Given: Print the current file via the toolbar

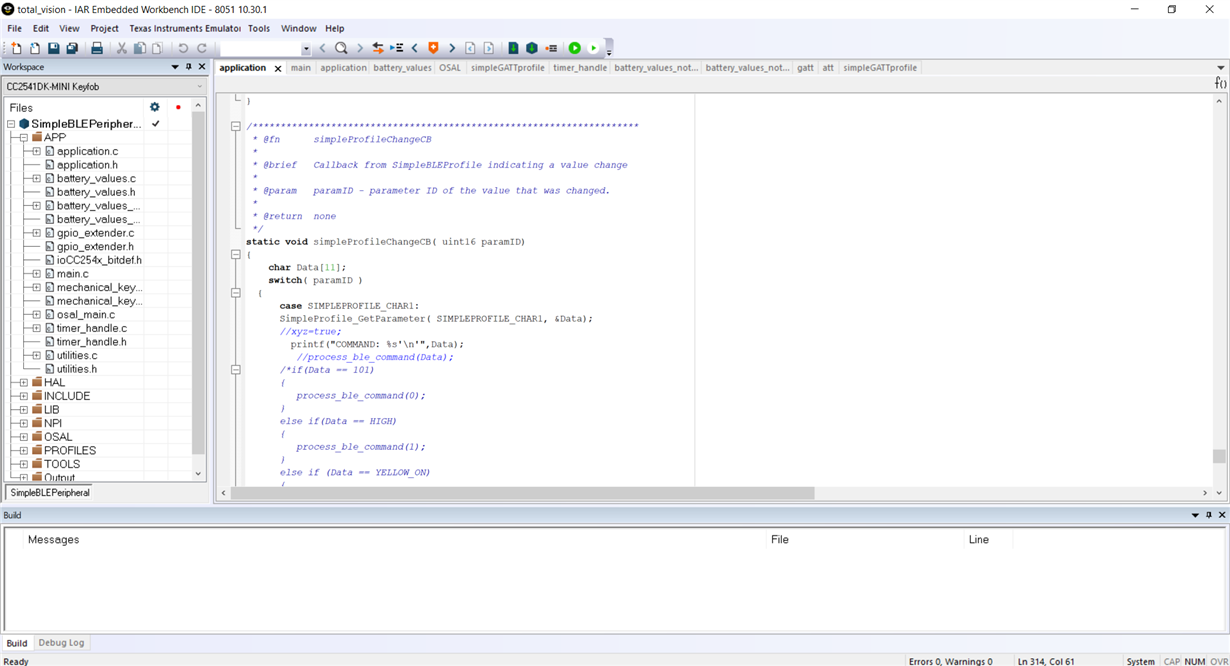Looking at the screenshot, I should click(97, 48).
